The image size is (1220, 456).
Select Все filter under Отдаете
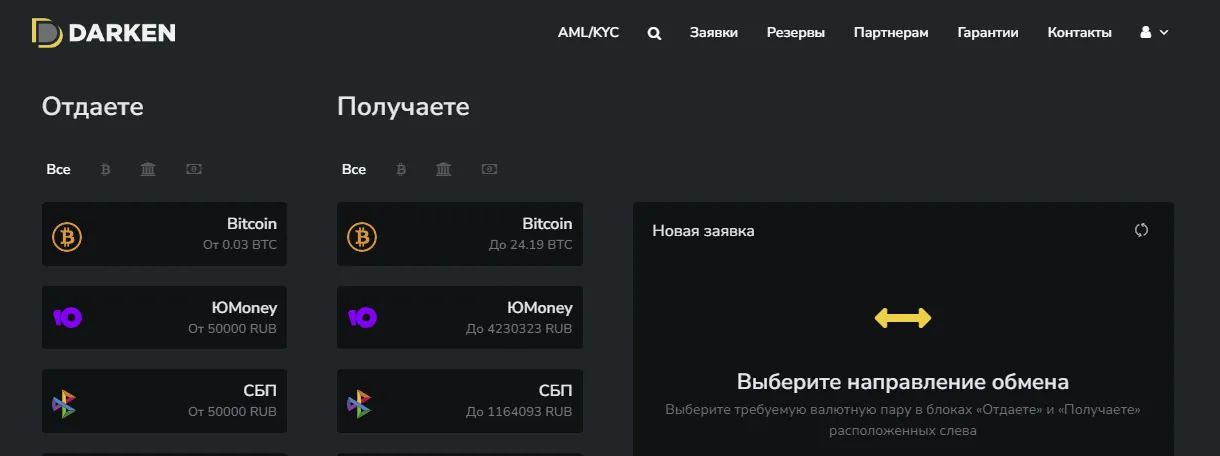58,170
